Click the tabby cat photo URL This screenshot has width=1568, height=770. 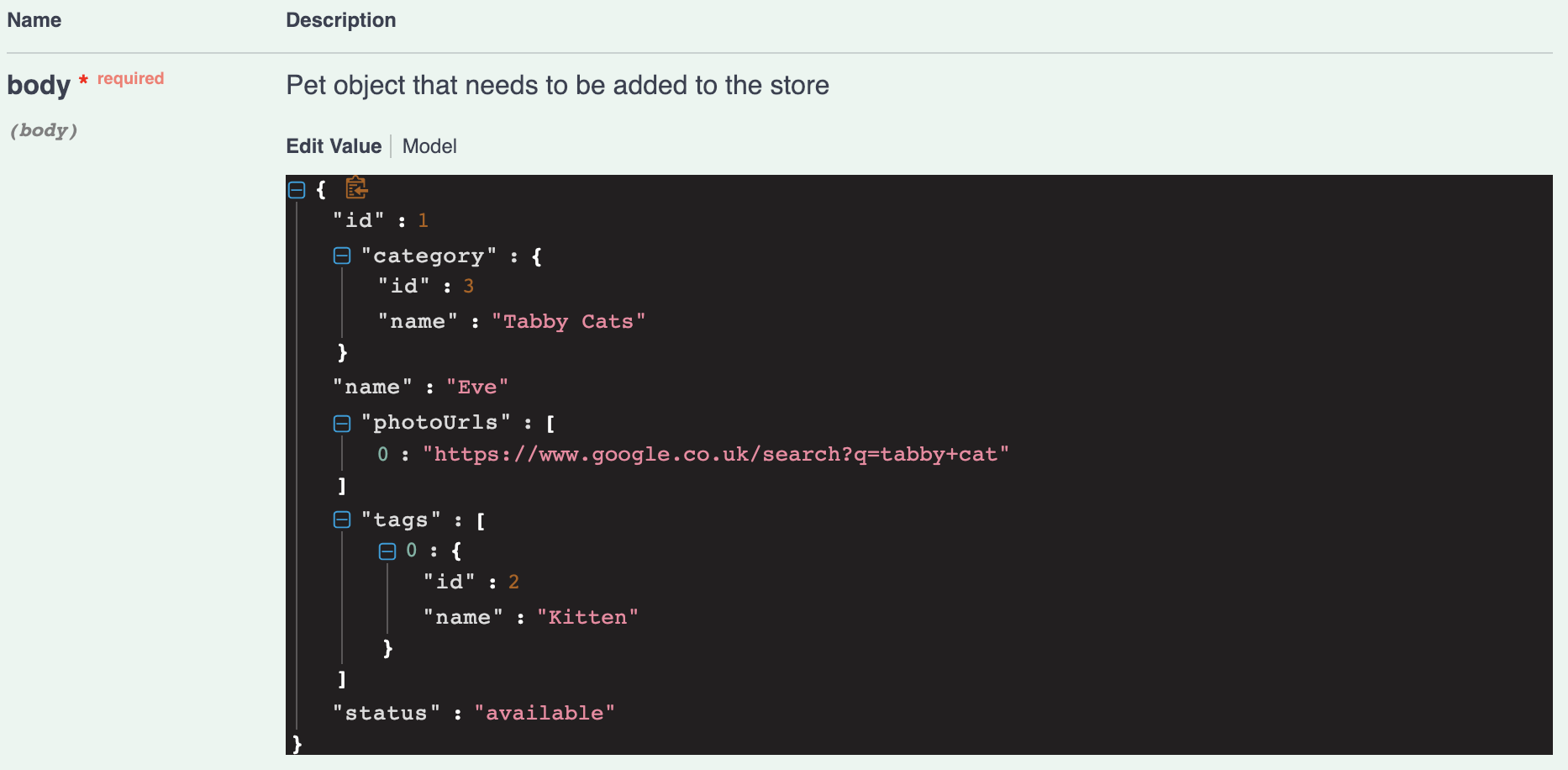716,454
